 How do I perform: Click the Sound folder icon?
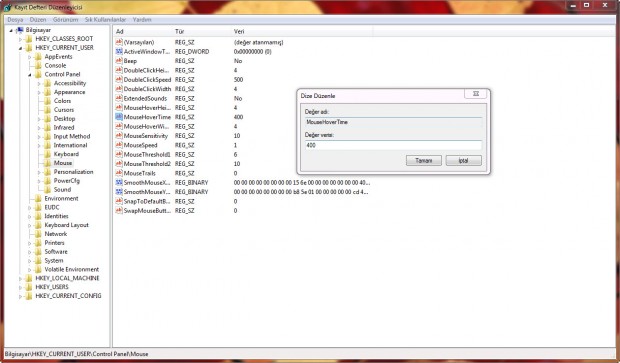47,189
